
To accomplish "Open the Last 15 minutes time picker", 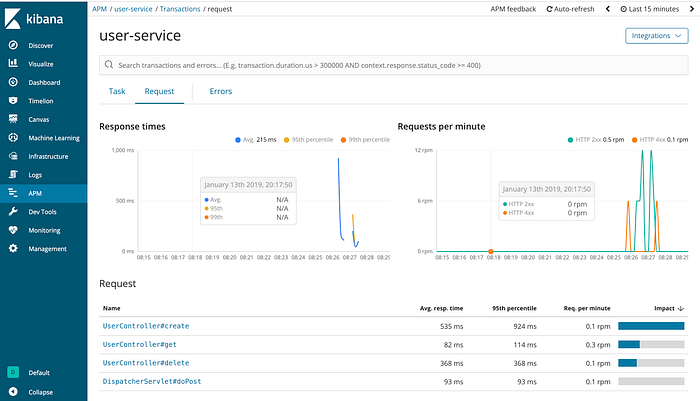I will 650,9.
